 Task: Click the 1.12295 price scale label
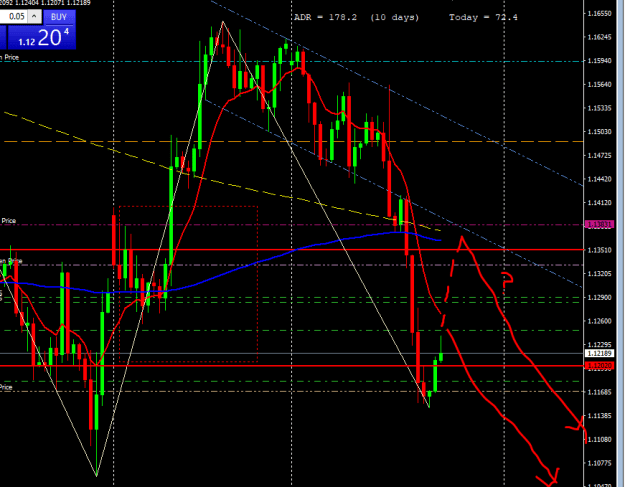pyautogui.click(x=599, y=345)
